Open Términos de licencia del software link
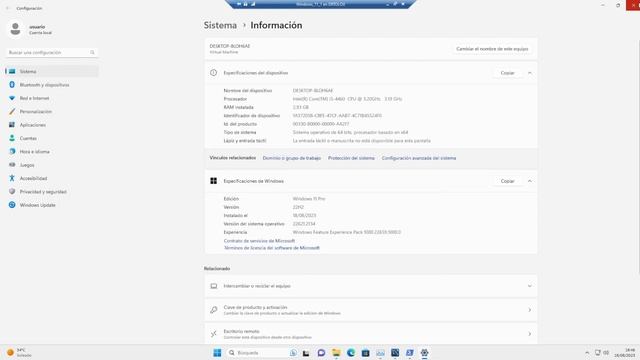 pyautogui.click(x=271, y=248)
